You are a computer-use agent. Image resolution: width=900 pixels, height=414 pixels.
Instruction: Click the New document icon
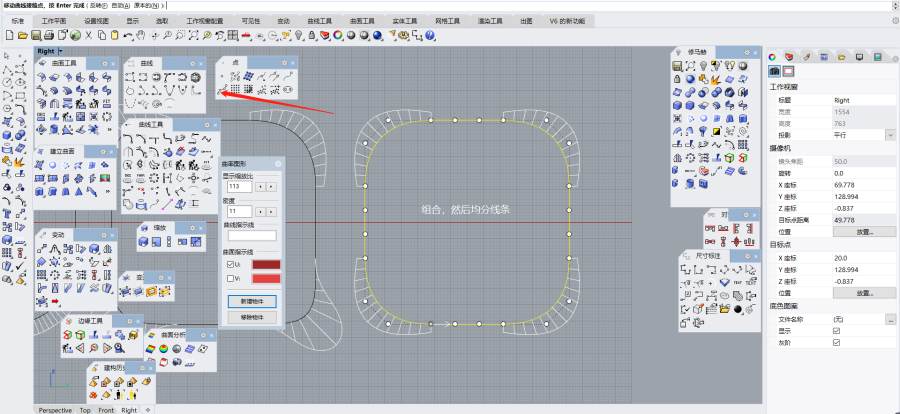click(x=9, y=35)
